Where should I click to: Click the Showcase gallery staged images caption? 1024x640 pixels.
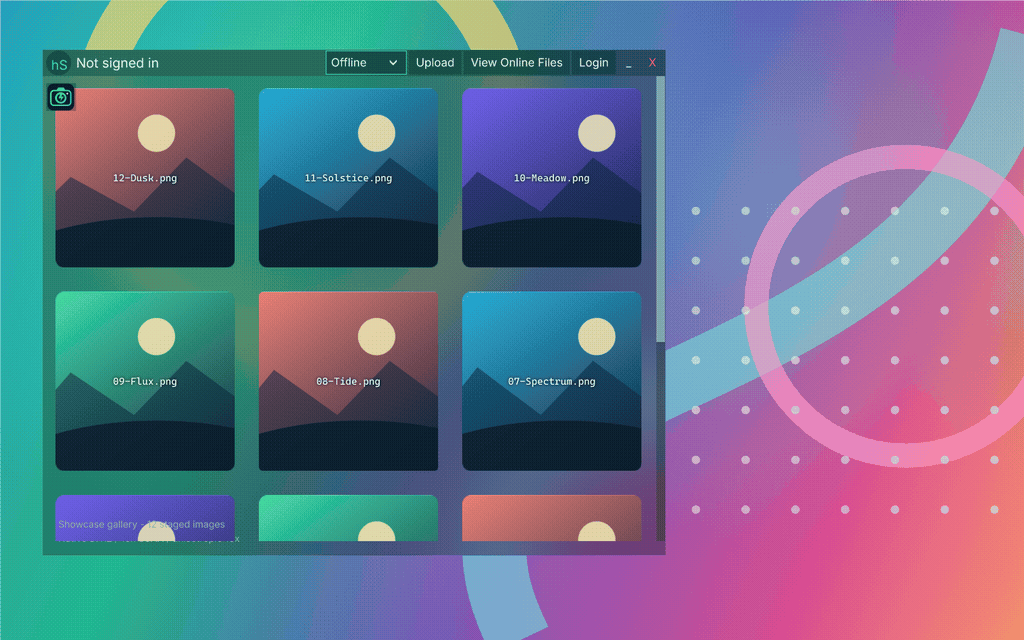point(141,524)
